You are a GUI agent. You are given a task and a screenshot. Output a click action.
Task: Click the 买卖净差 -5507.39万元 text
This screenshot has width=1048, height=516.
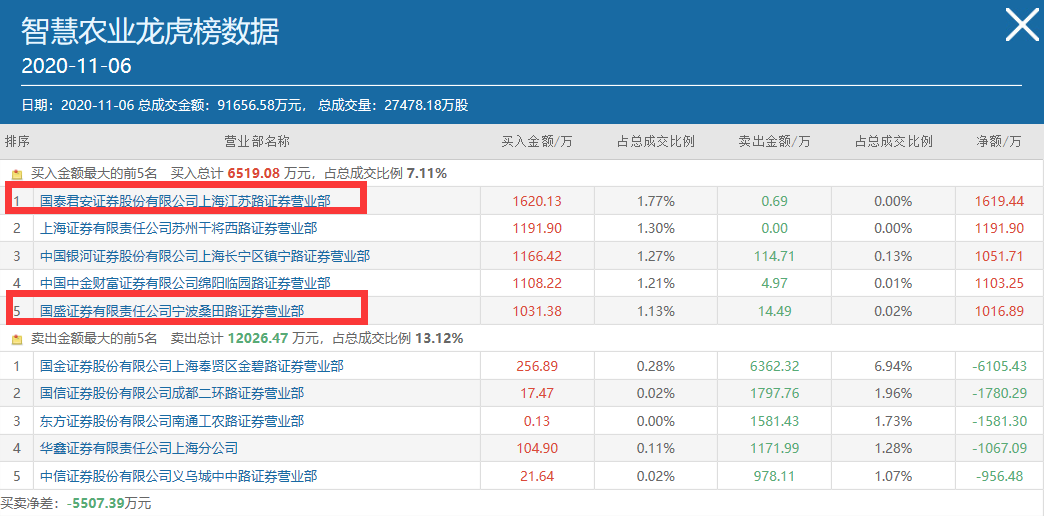point(76,504)
